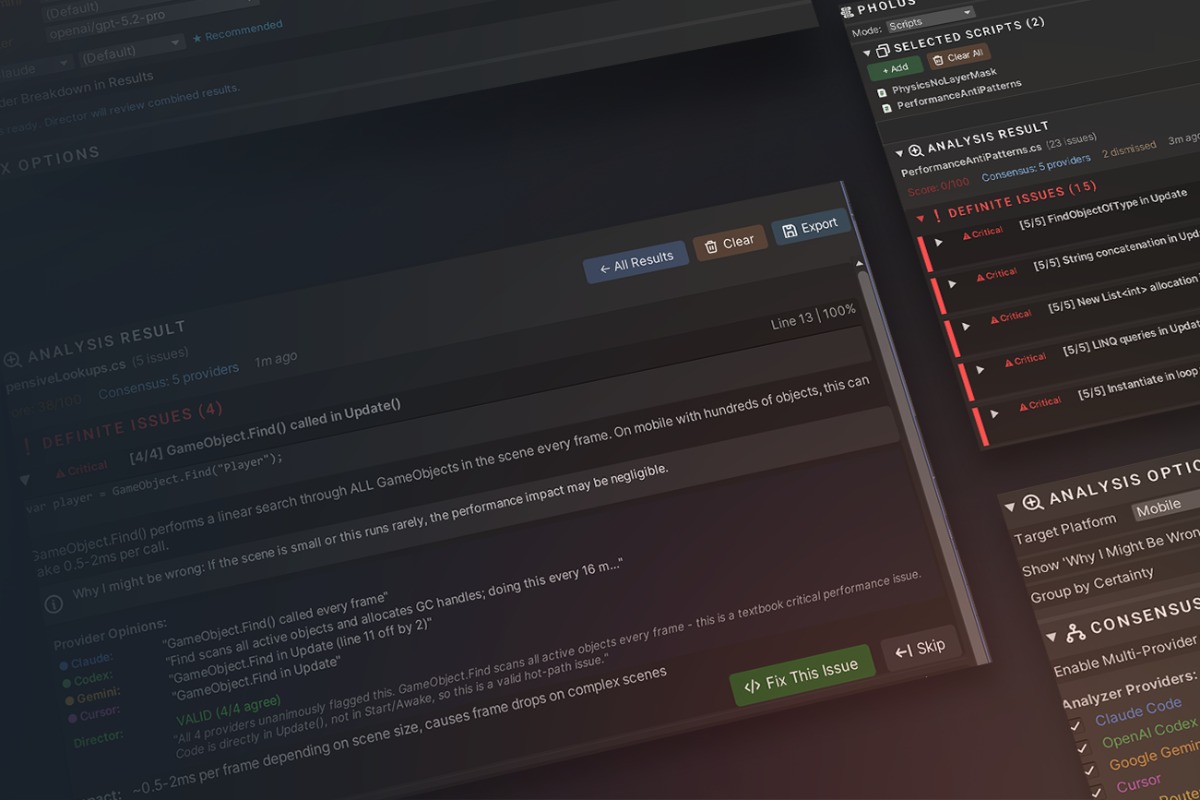Click magnifier icon beside PerformanceAntiPatterns Analysis Result

click(x=915, y=151)
